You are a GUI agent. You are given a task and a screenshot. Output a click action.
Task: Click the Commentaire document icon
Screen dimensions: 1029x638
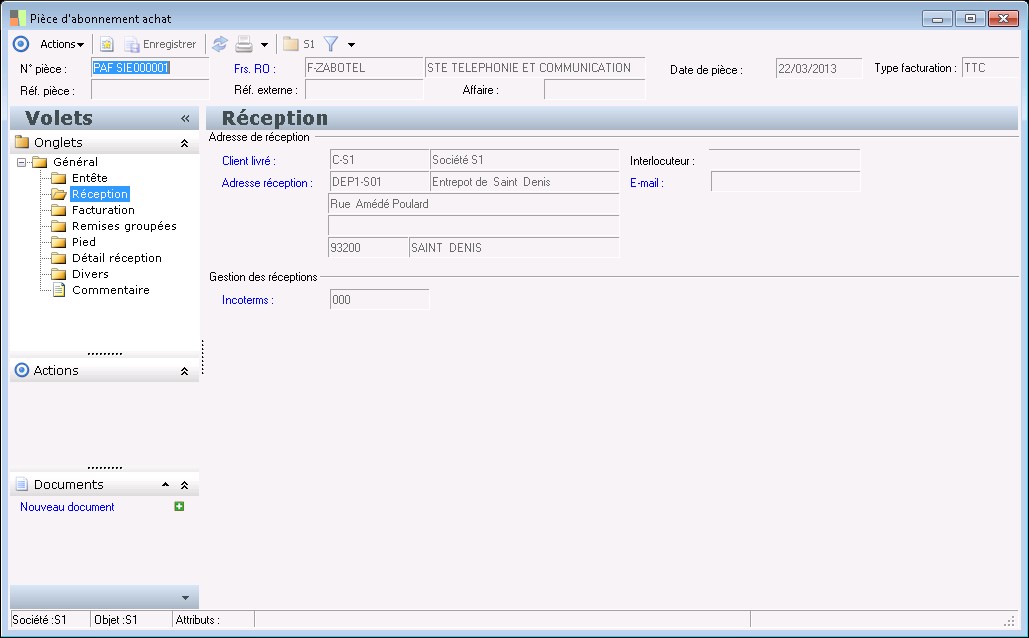pos(59,290)
